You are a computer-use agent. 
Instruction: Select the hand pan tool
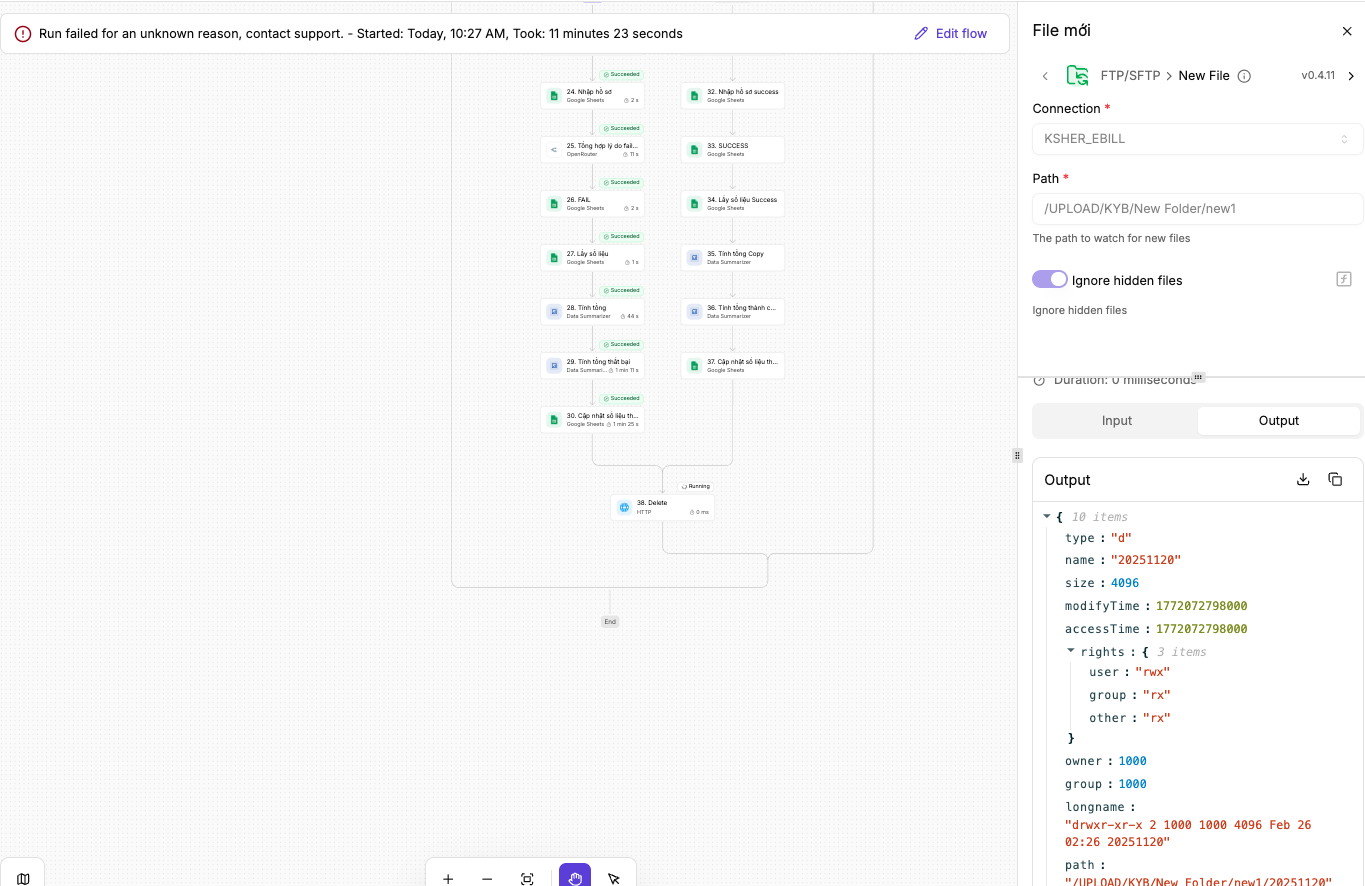coord(575,878)
